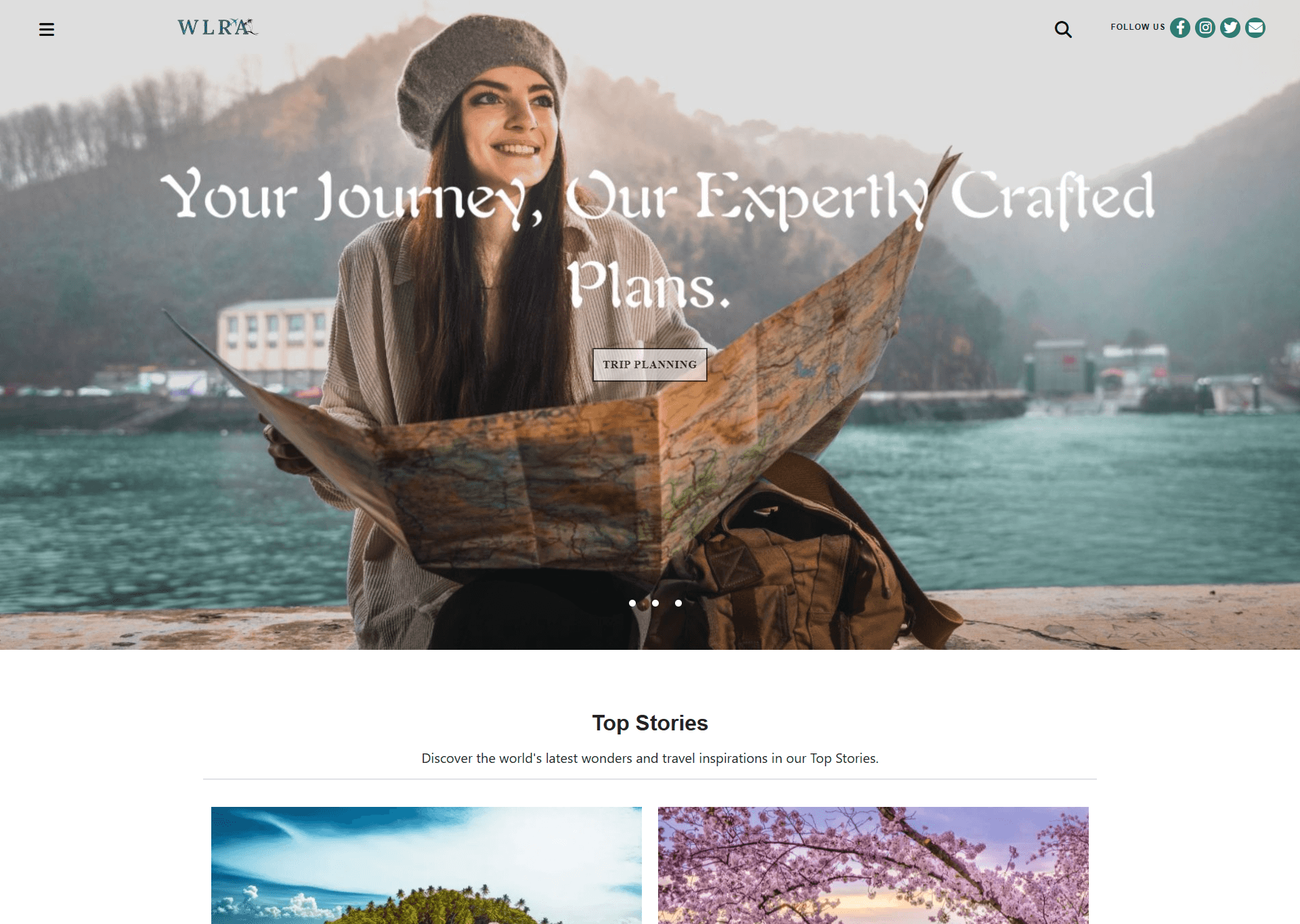Open the search magnifier icon
Screen dimensions: 1300x924
[1063, 29]
